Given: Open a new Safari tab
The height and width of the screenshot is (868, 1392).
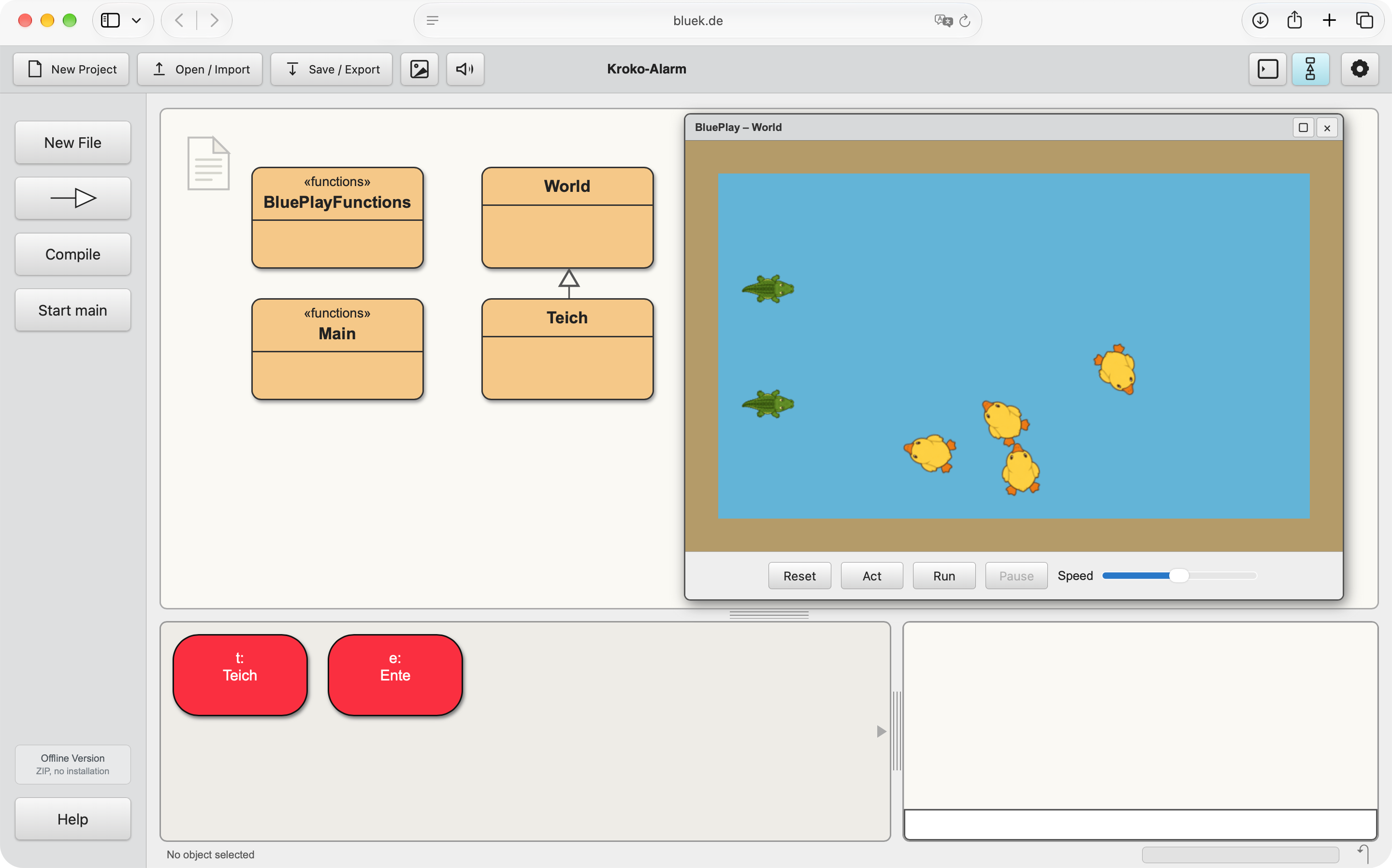Looking at the screenshot, I should coord(1330,21).
